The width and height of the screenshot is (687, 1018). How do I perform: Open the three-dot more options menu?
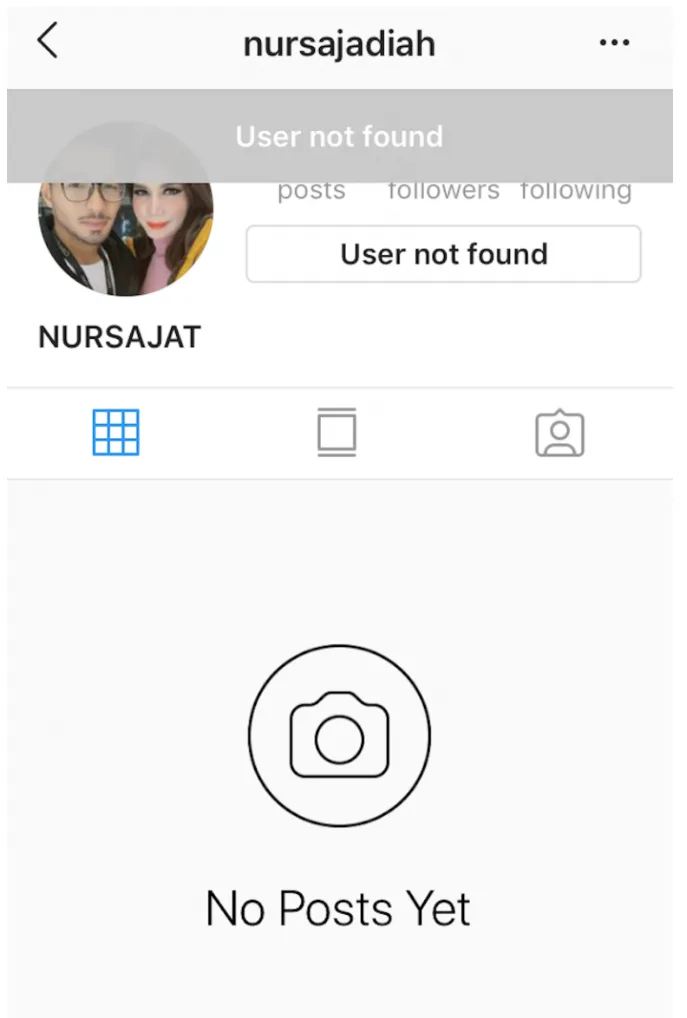click(x=614, y=43)
